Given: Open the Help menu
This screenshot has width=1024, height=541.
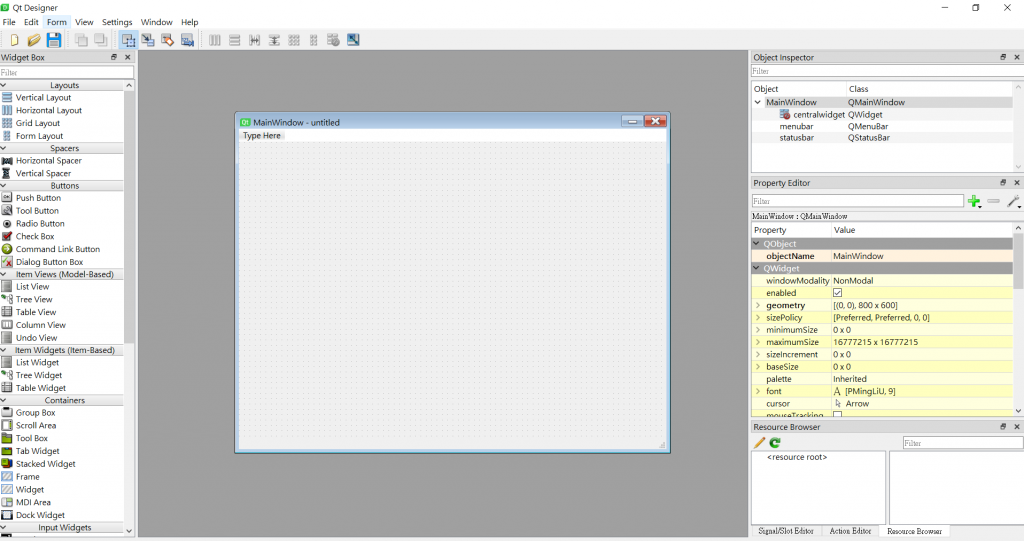Looking at the screenshot, I should (x=189, y=22).
